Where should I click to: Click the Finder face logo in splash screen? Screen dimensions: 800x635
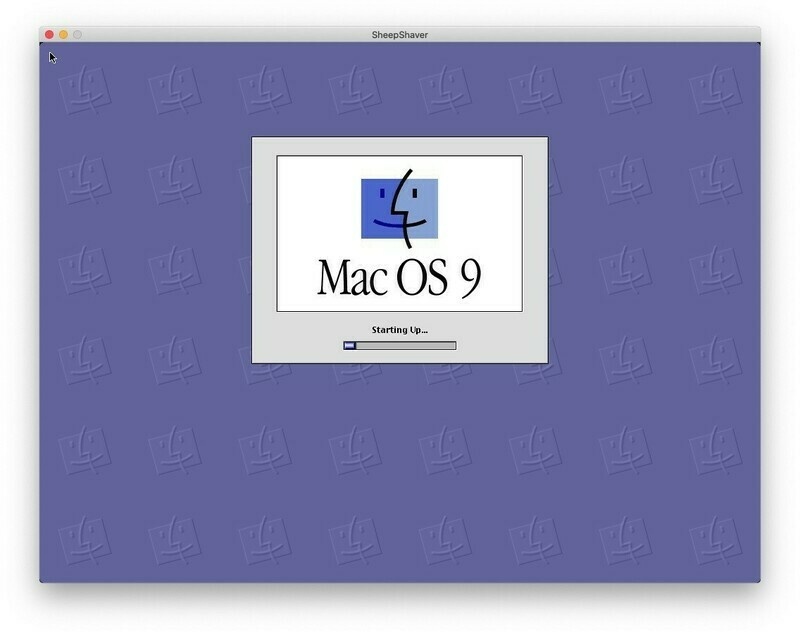[x=399, y=208]
